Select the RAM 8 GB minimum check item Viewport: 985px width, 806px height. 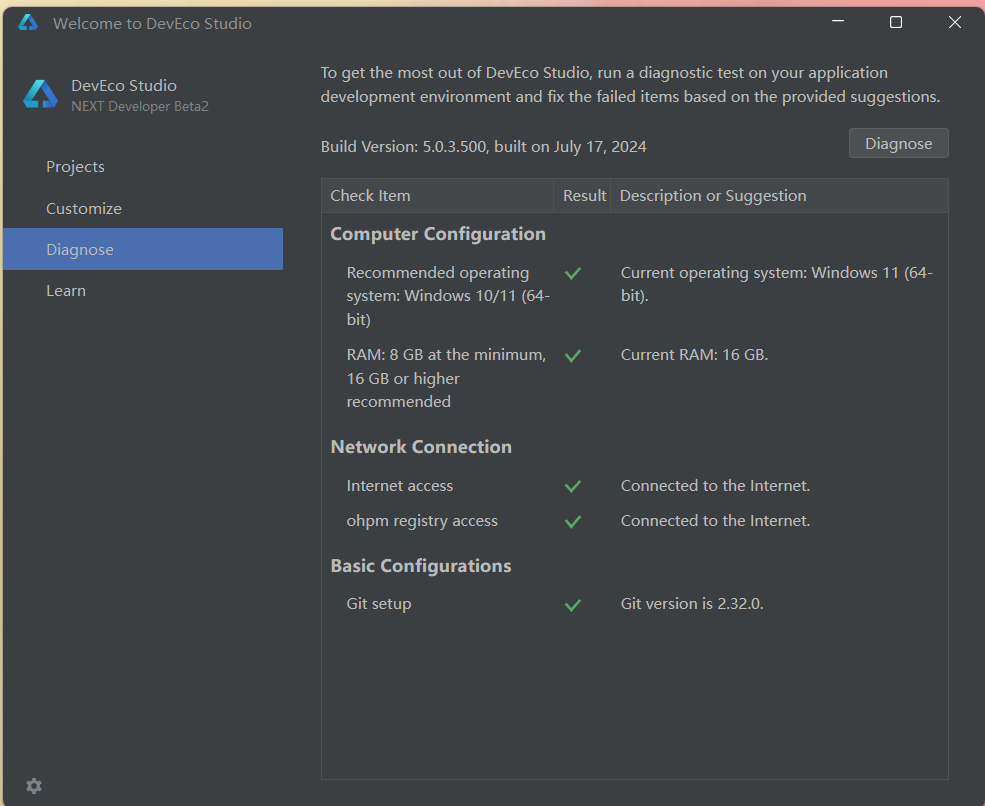[446, 378]
